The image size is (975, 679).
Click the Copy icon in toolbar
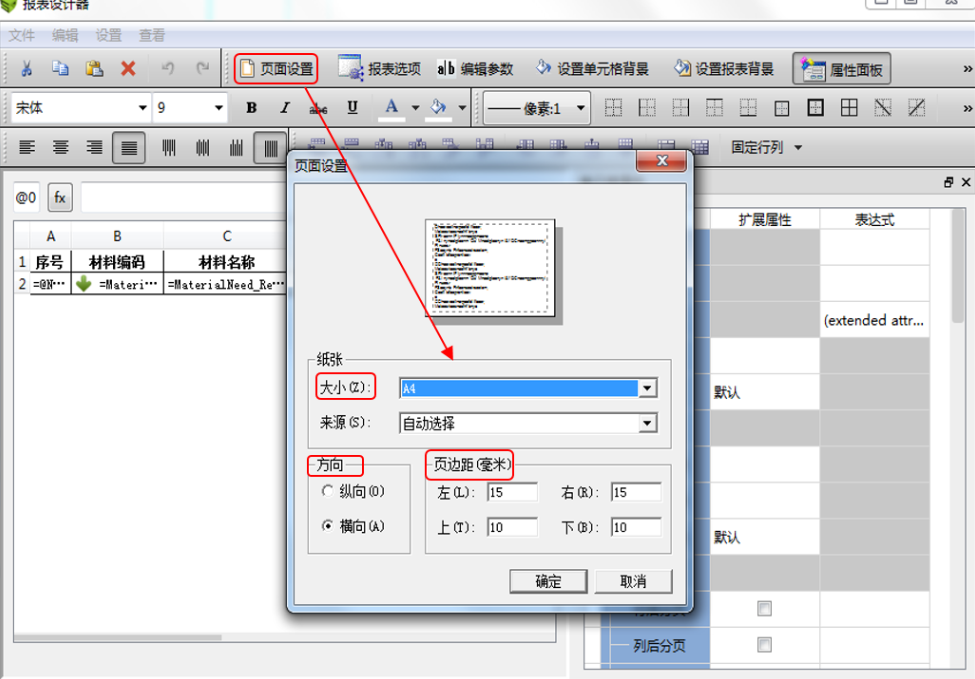[x=60, y=68]
